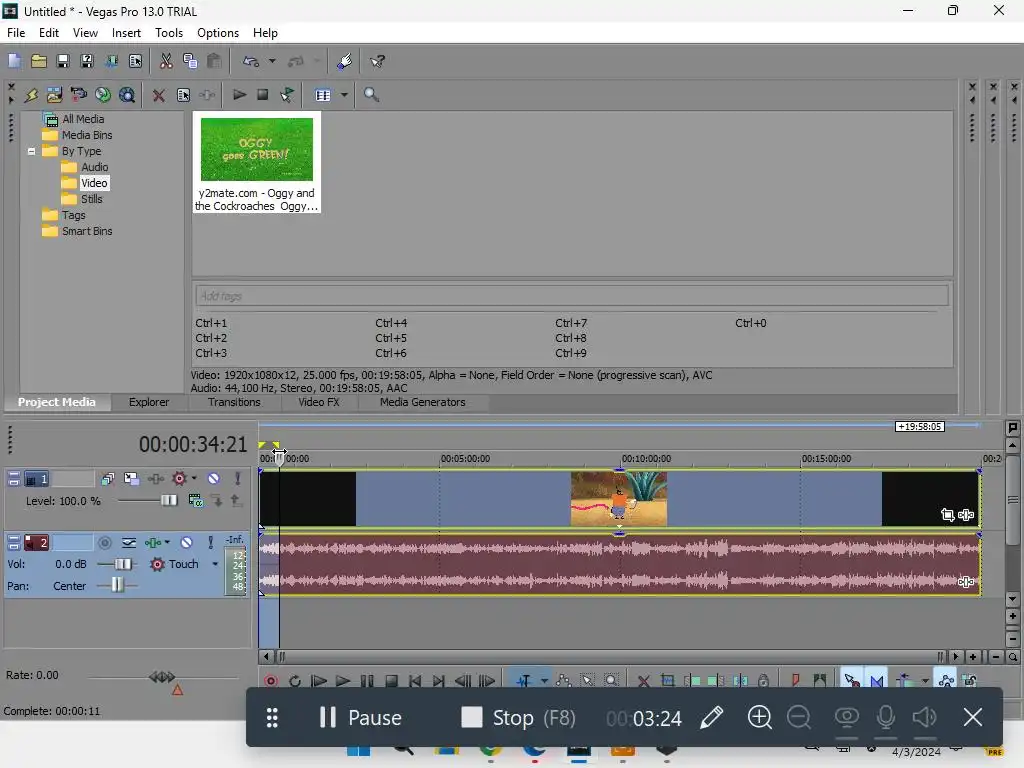Click Go to Start in the transport bar
This screenshot has height=768, width=1024.
click(414, 681)
